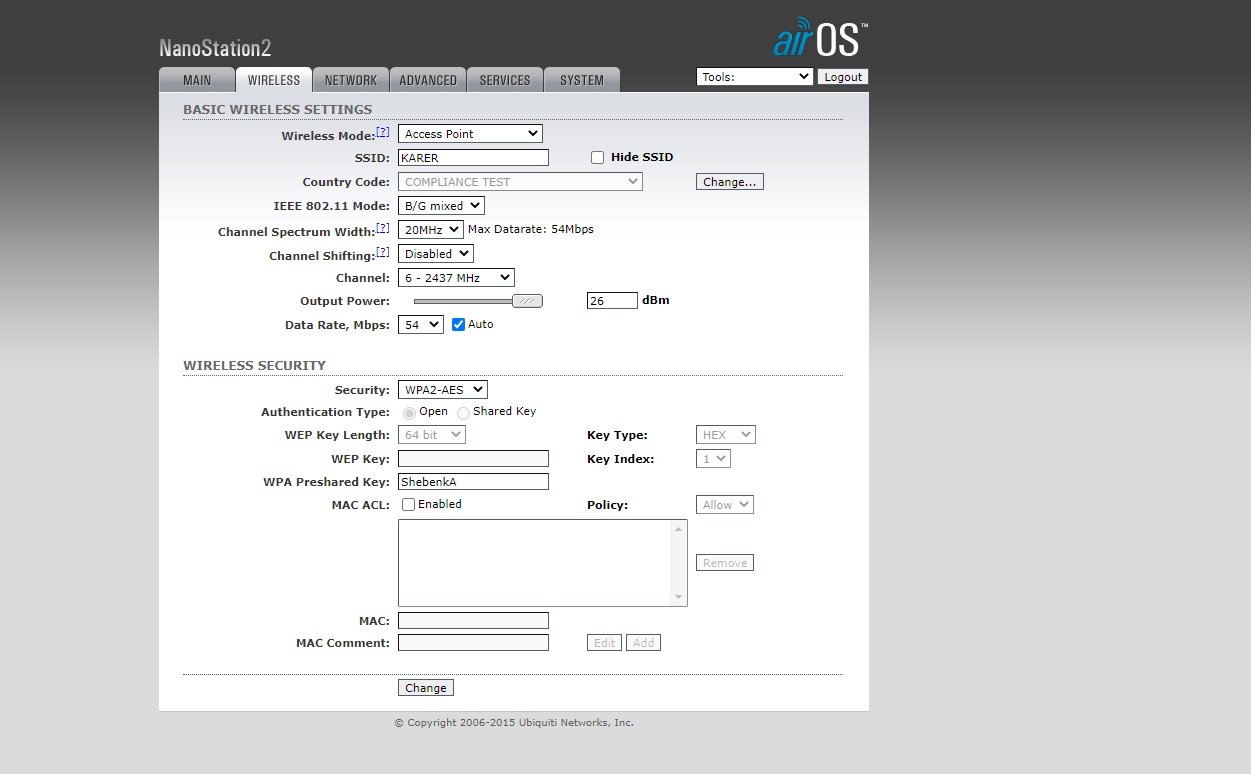Click the MAC Comment input field

pyautogui.click(x=473, y=643)
